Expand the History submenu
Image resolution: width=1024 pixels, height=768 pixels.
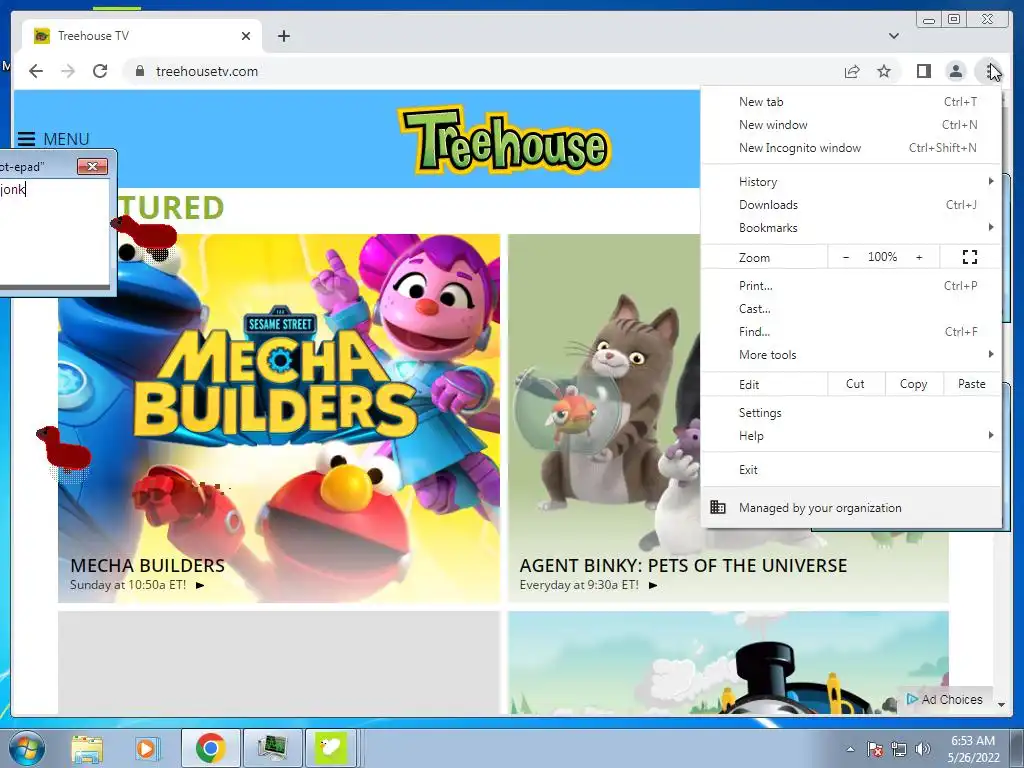point(850,182)
